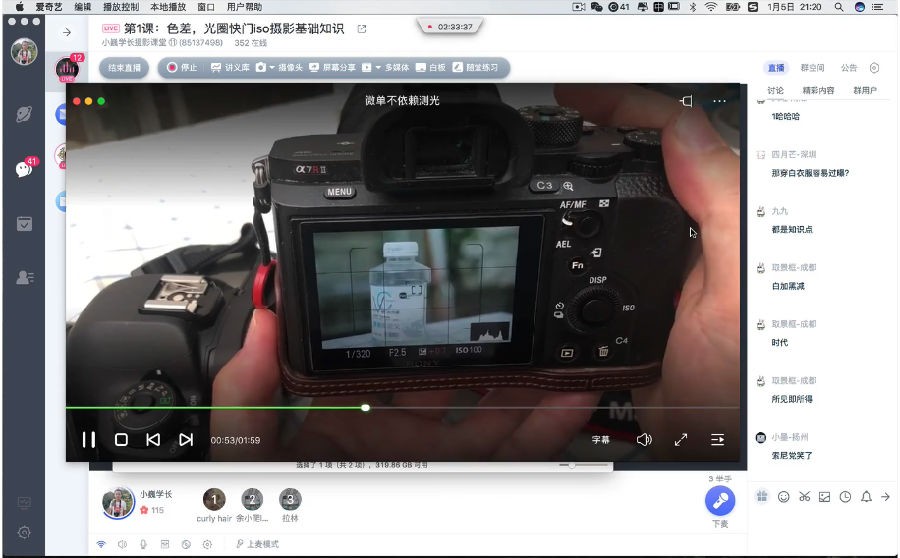Click the bell notification icon in chat toolbar

866,497
